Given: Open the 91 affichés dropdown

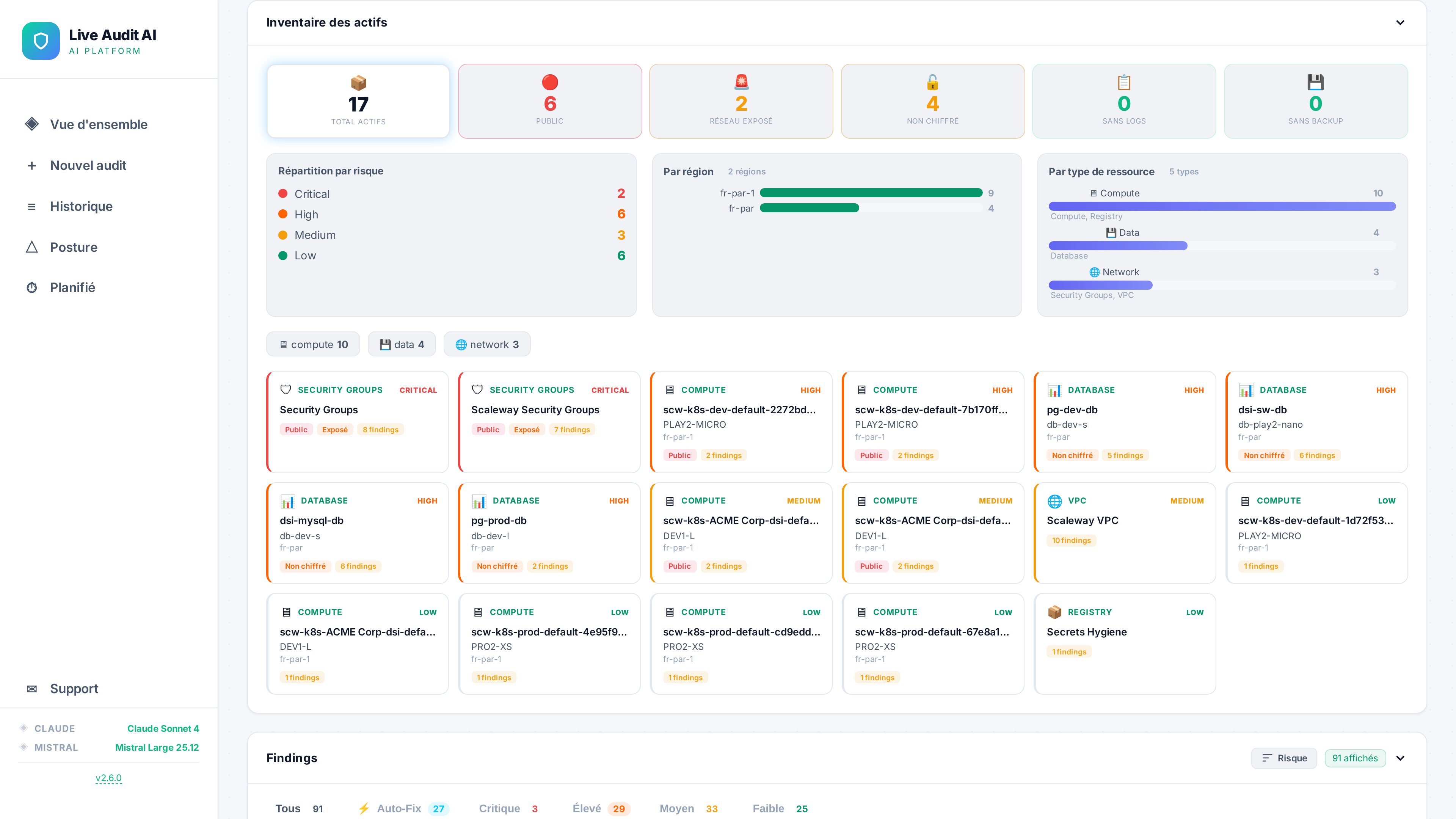Looking at the screenshot, I should 1356,758.
